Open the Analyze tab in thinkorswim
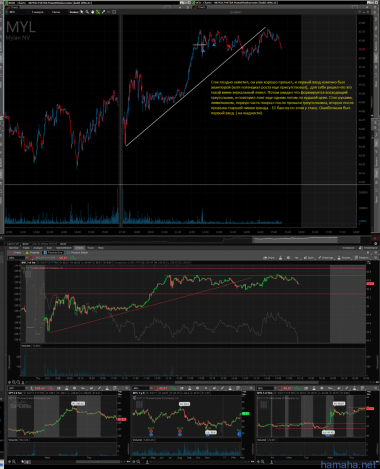Image resolution: width=380 pixels, height=469 pixels. pos(38,248)
